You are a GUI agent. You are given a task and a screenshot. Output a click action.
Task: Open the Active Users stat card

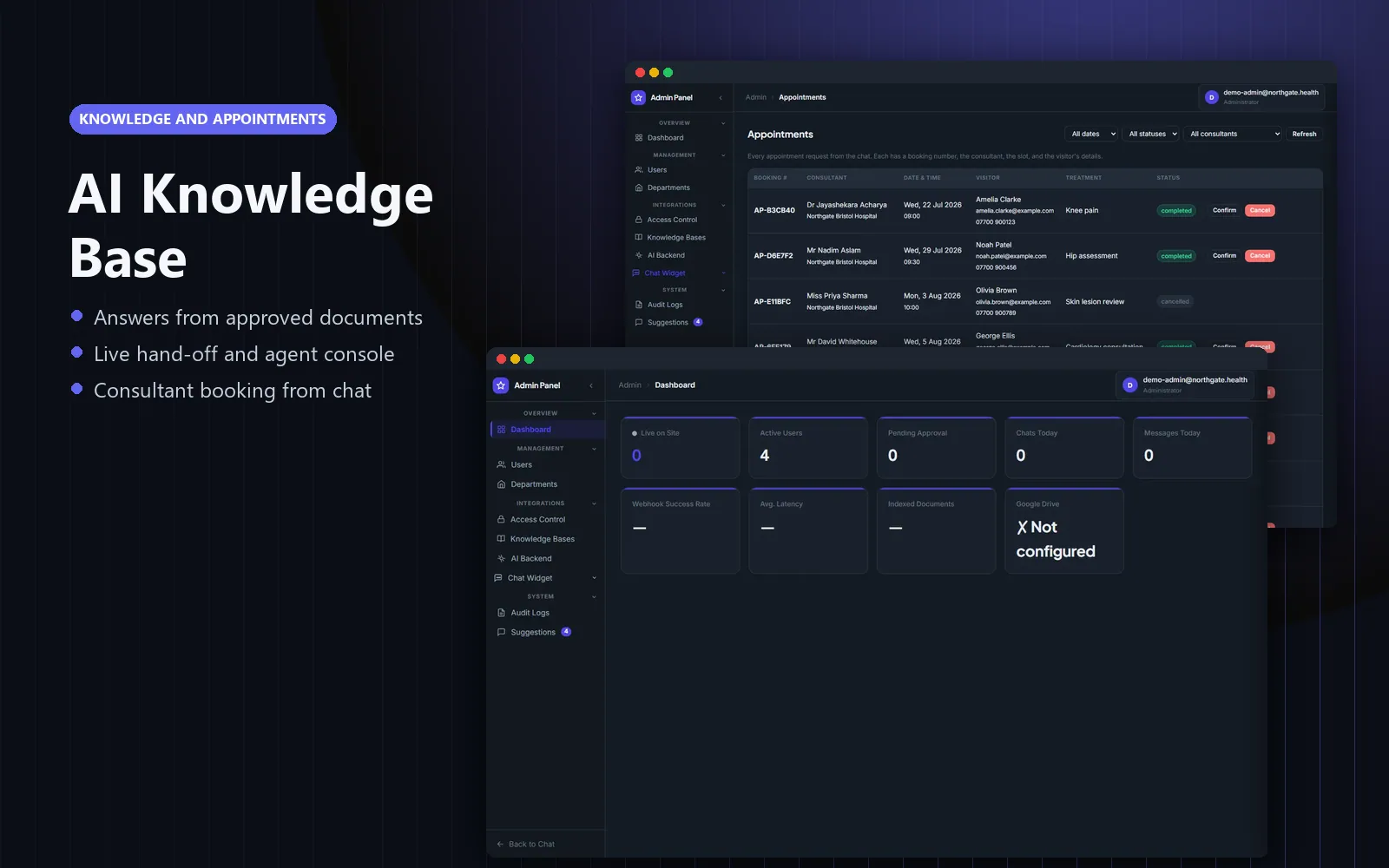808,448
